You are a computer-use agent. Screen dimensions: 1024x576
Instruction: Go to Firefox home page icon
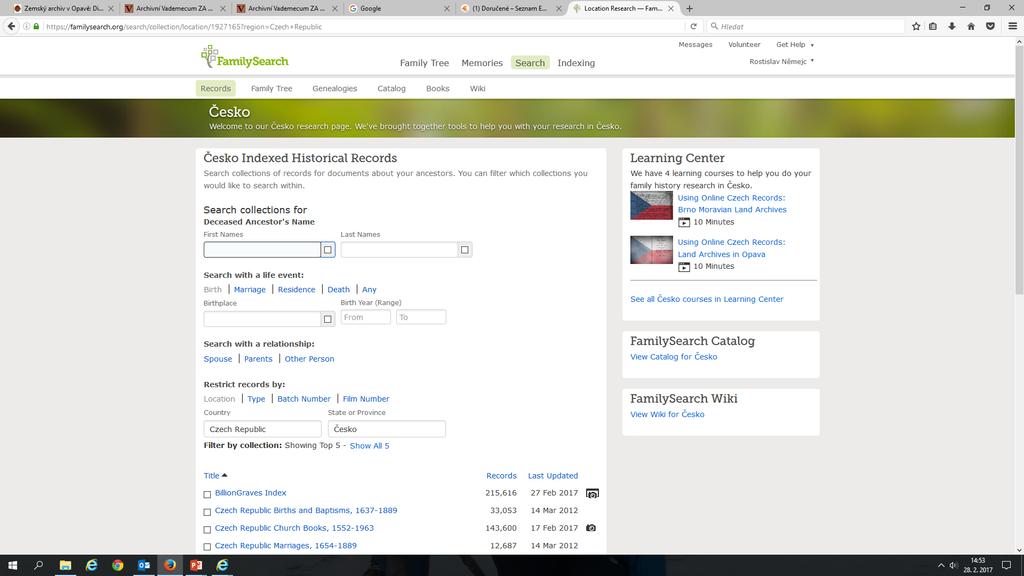click(x=971, y=26)
